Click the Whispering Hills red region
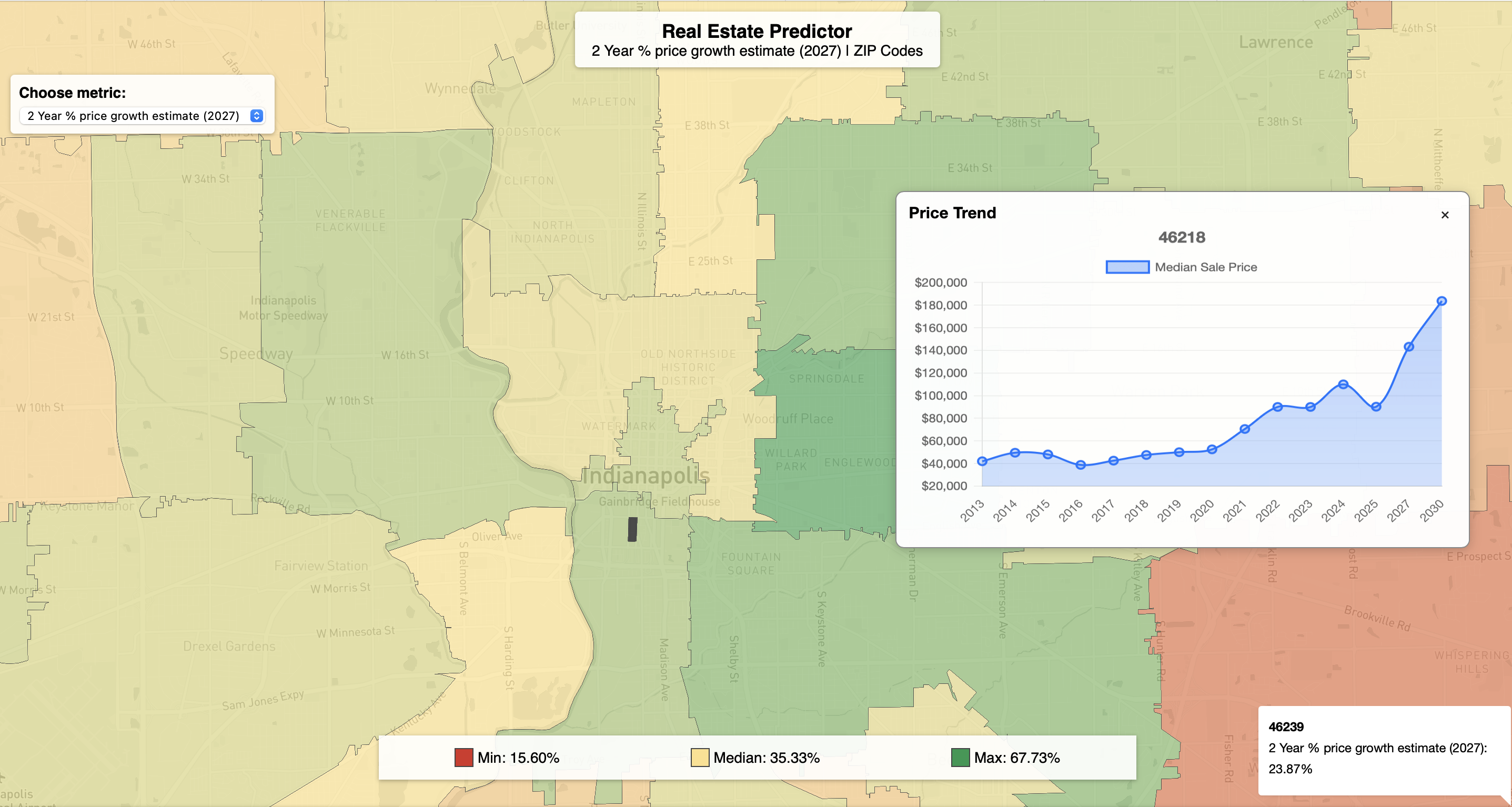 [1471, 662]
